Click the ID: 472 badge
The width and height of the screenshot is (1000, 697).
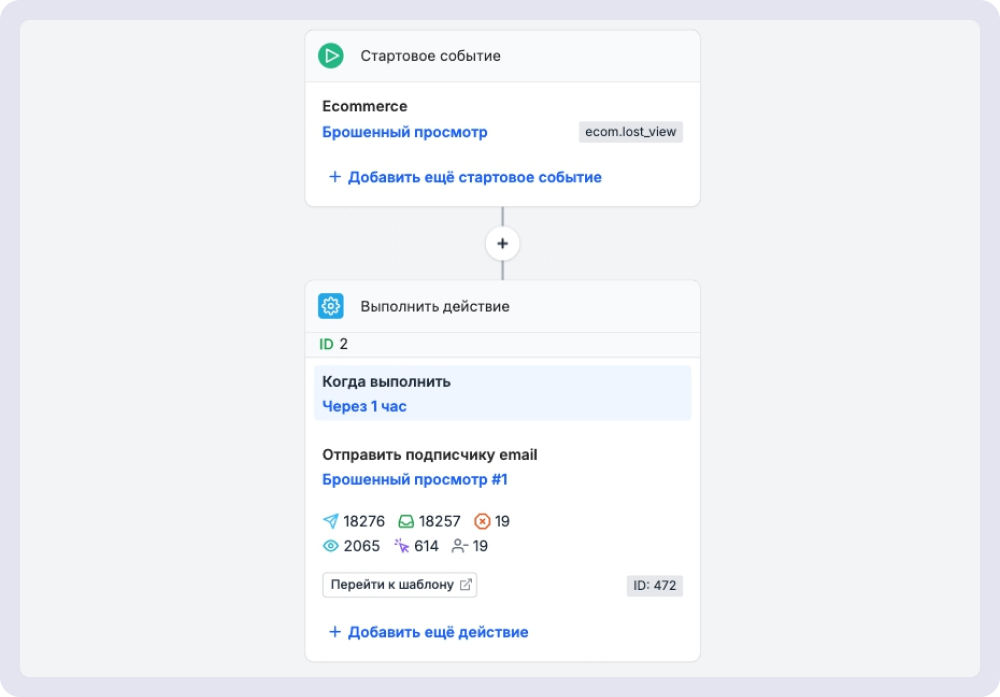point(654,585)
